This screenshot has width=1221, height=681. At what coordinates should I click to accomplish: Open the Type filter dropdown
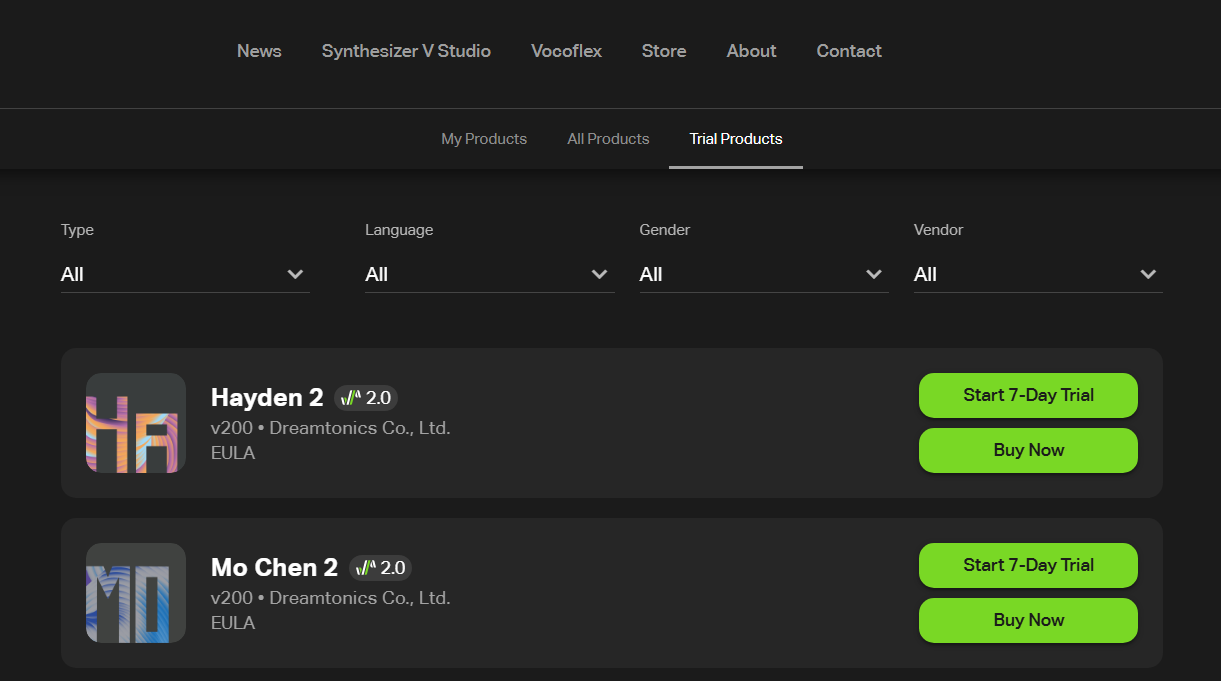185,274
